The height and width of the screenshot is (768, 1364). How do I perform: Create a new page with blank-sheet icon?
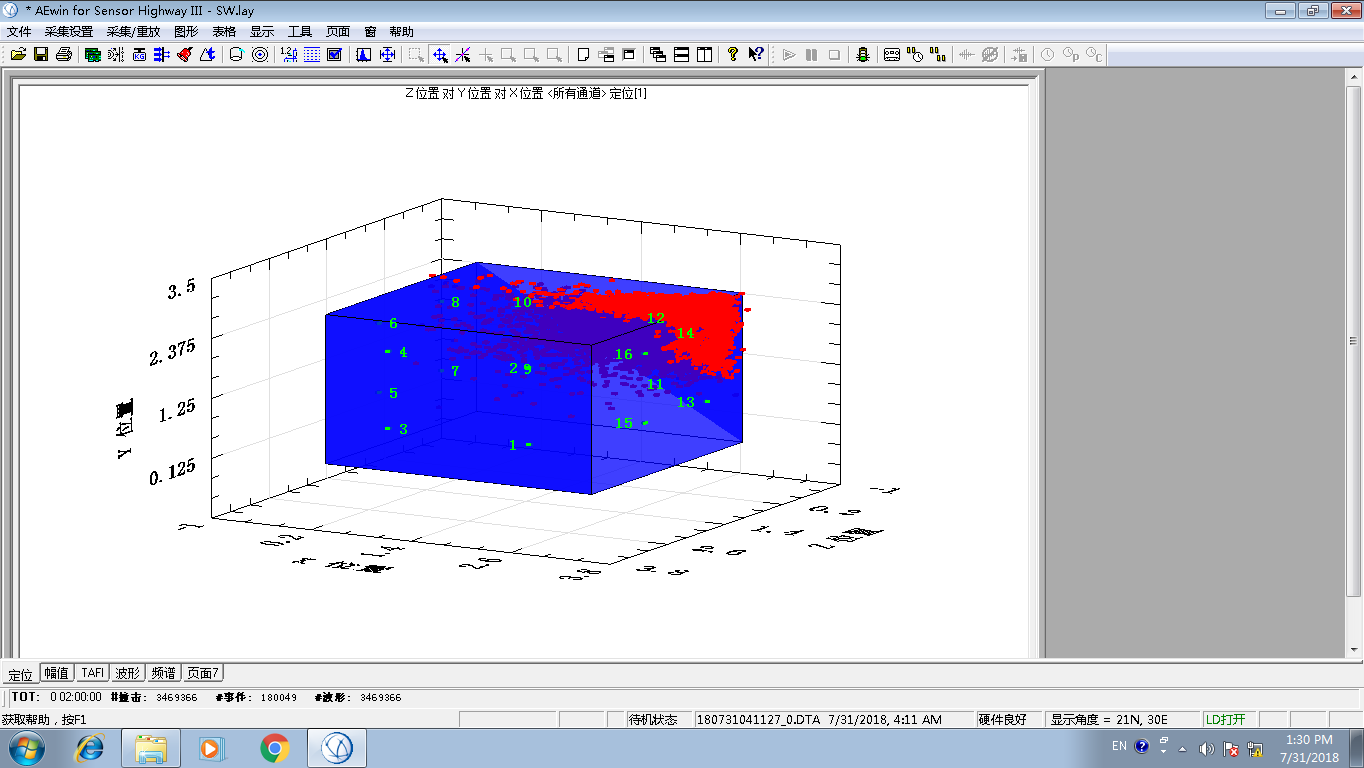click(583, 54)
